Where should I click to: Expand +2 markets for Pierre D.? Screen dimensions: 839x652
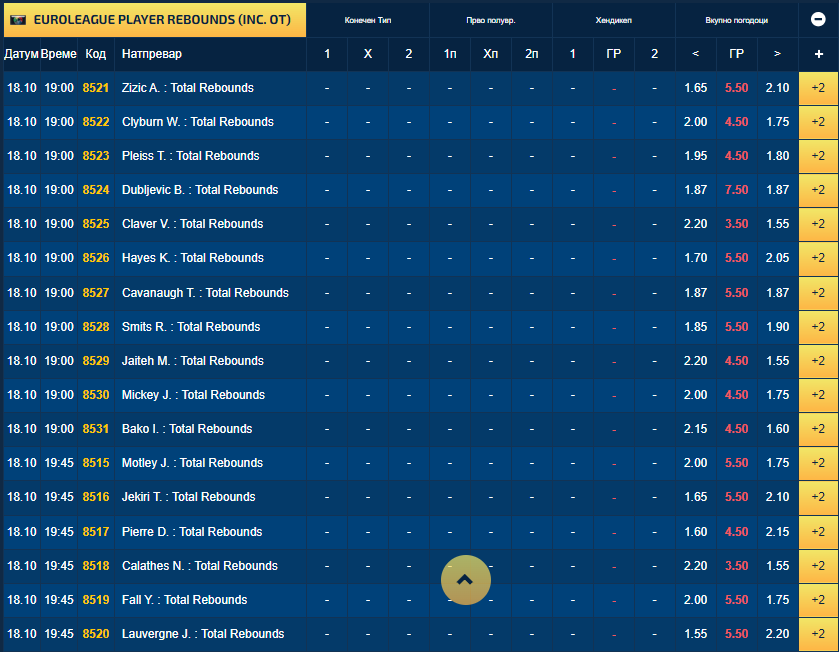point(818,532)
